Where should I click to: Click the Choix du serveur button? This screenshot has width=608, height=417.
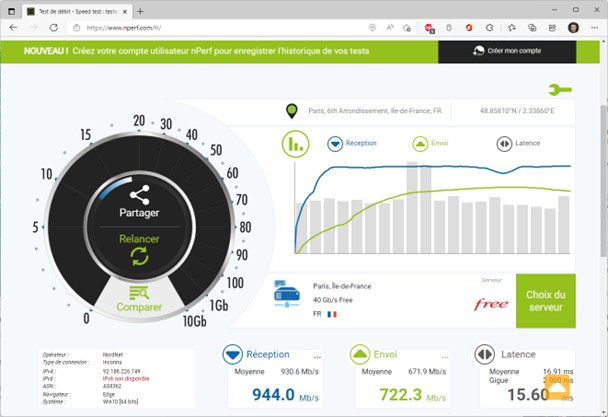546,301
